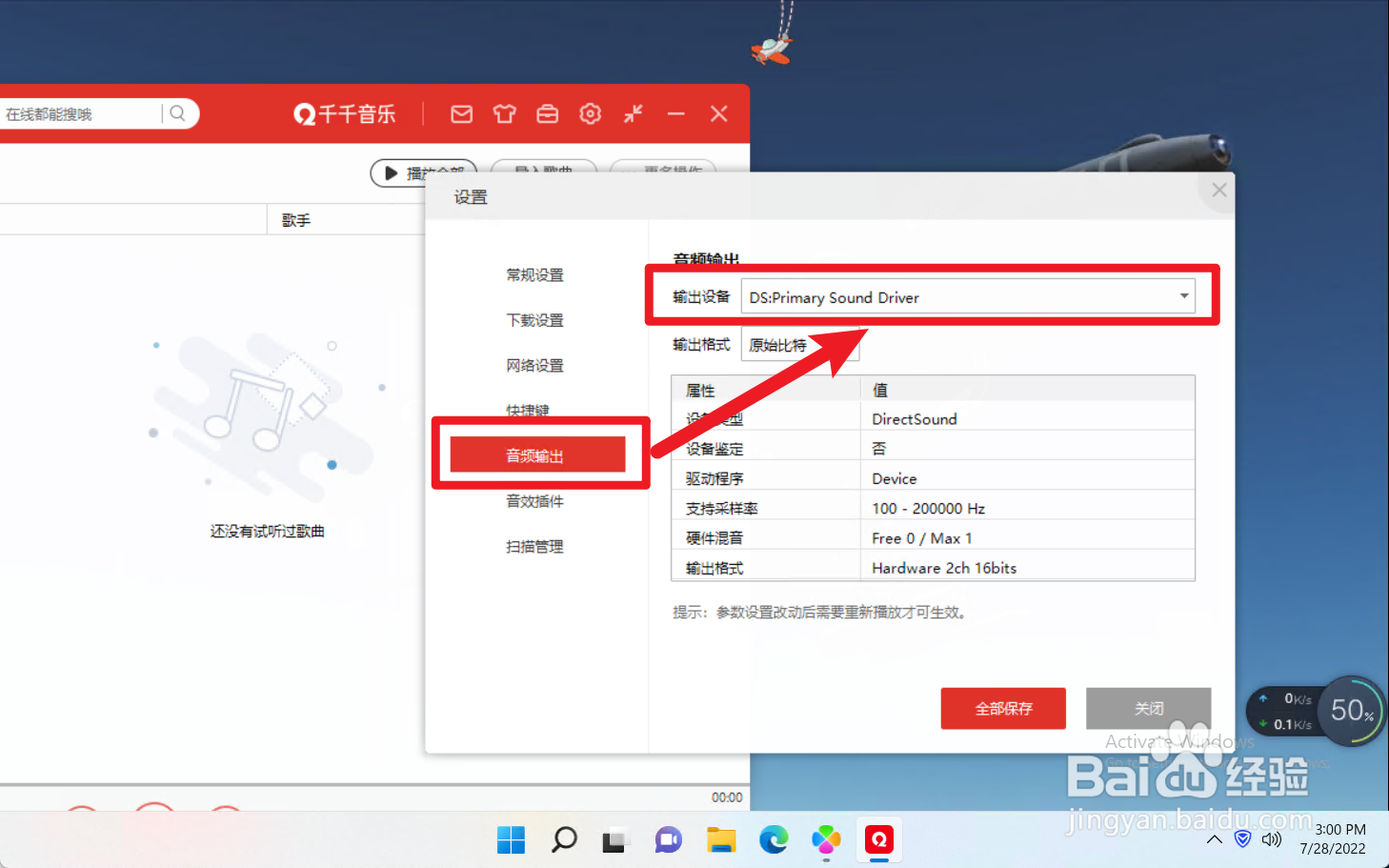The width and height of the screenshot is (1389, 868).
Task: Select 音频输出 in settings sidebar
Action: tap(537, 454)
